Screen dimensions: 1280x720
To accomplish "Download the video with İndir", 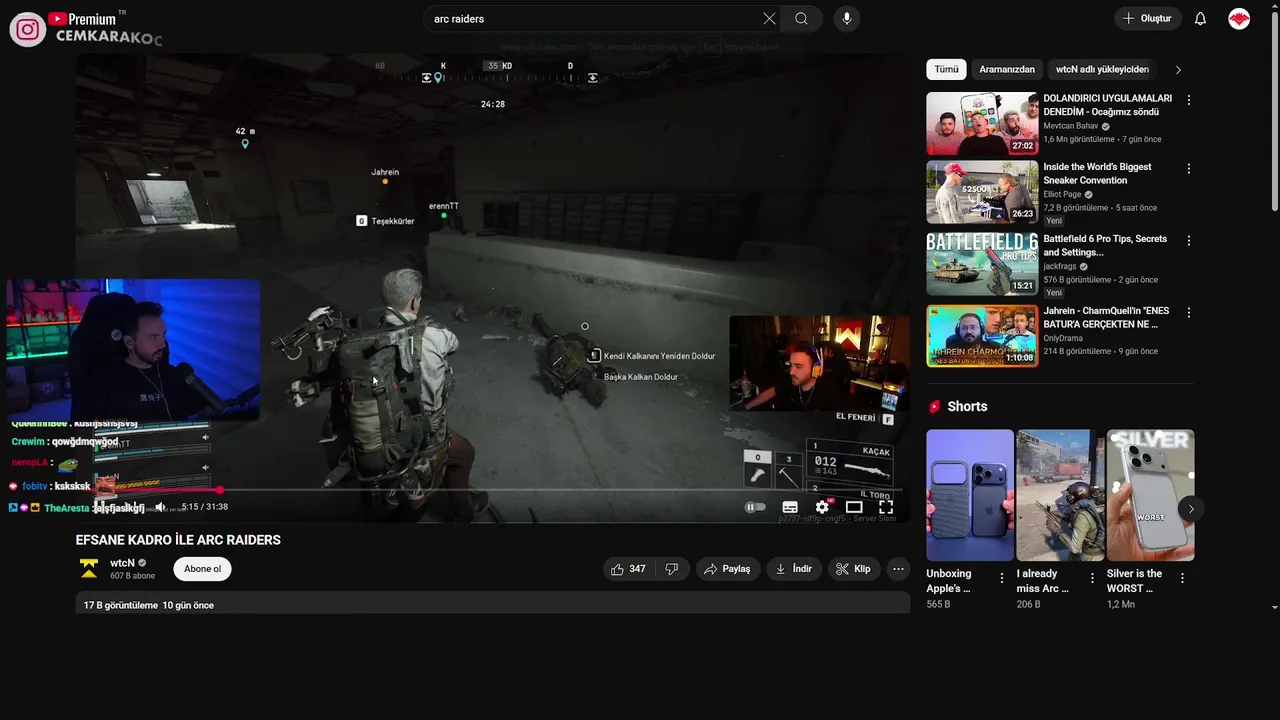I will coord(793,569).
